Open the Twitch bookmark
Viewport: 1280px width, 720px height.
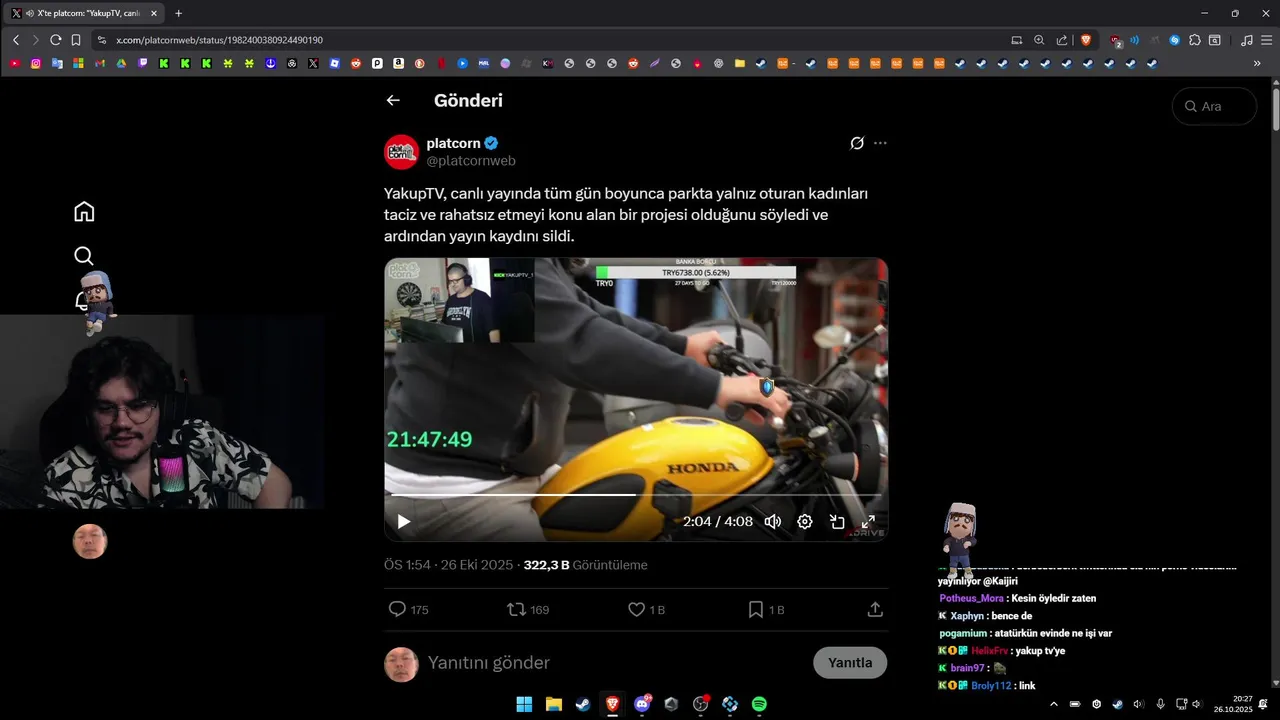[143, 63]
